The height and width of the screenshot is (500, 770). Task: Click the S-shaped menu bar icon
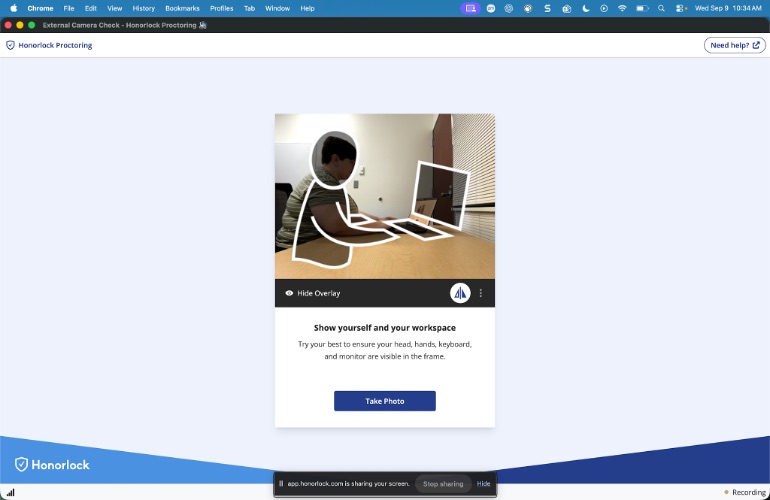pyautogui.click(x=547, y=8)
